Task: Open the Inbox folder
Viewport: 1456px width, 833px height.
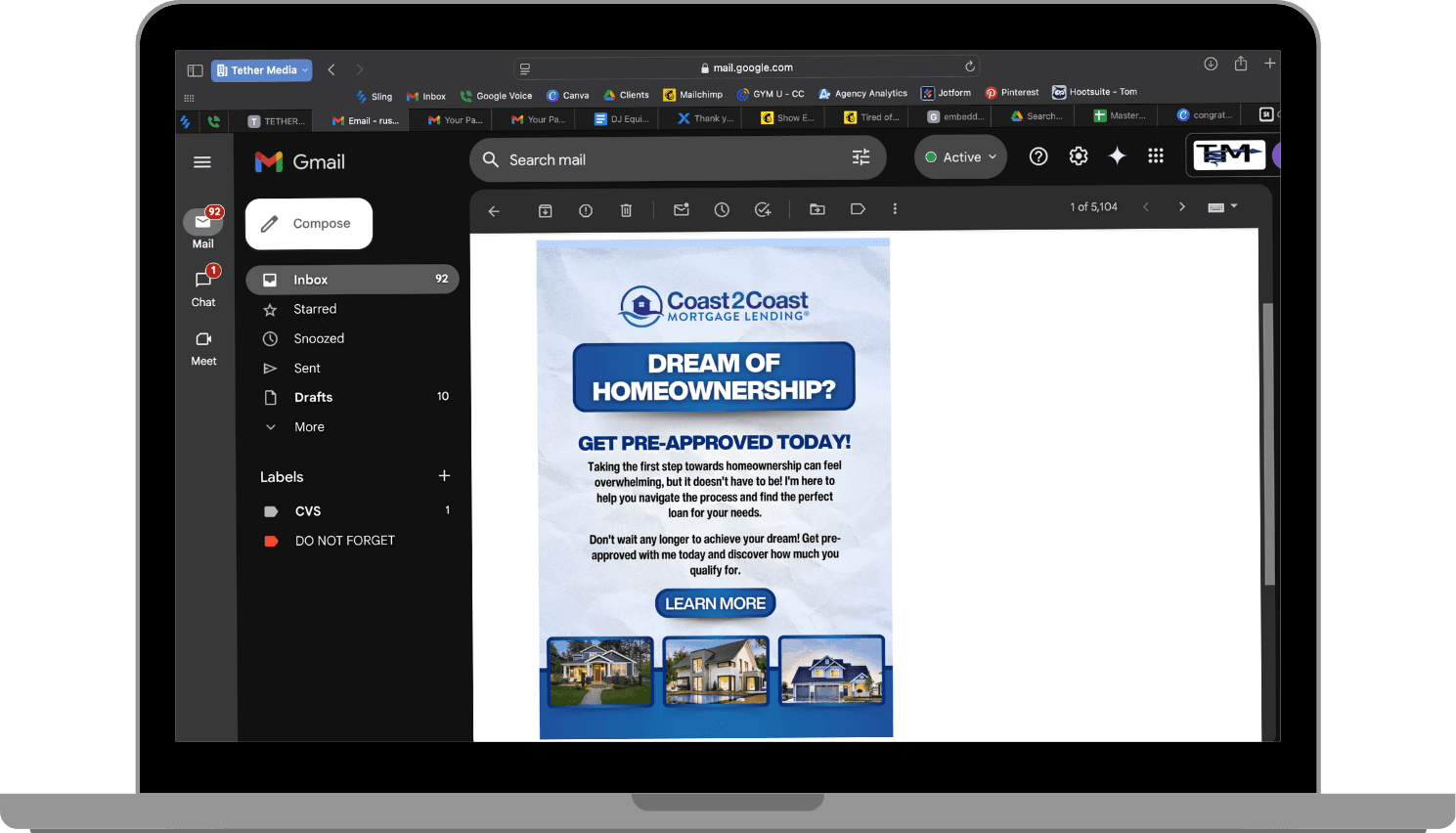Action: pyautogui.click(x=352, y=280)
